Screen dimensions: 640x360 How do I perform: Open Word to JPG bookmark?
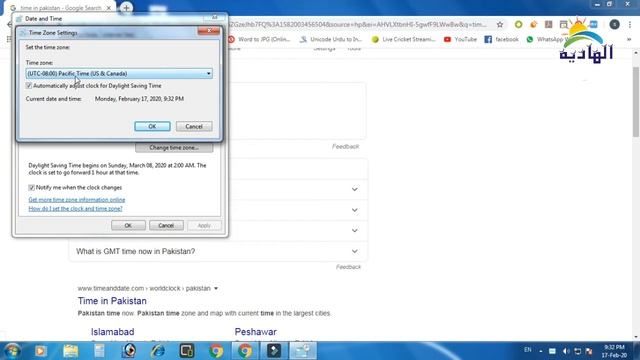[259, 39]
